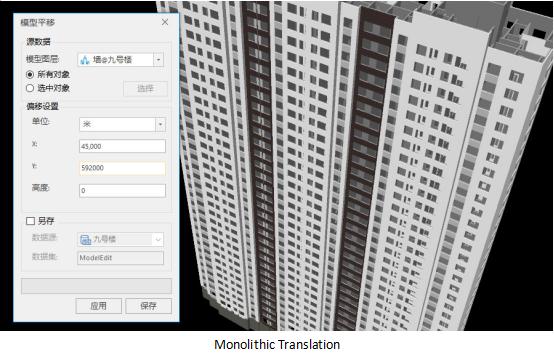The width and height of the screenshot is (554, 360).
Task: Focus the X offset field 45,000
Action: tap(122, 146)
